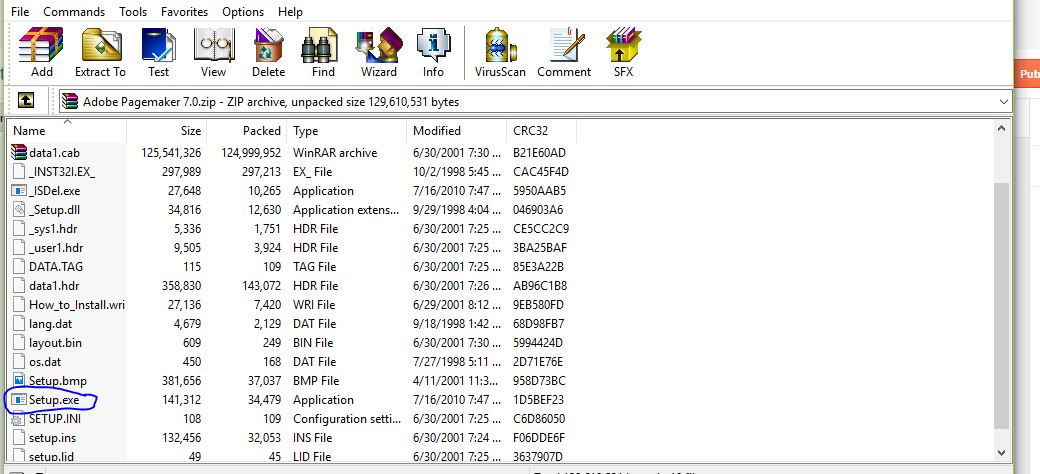This screenshot has height=474, width=1040.
Task: Select the os.dat file row
Action: point(292,362)
